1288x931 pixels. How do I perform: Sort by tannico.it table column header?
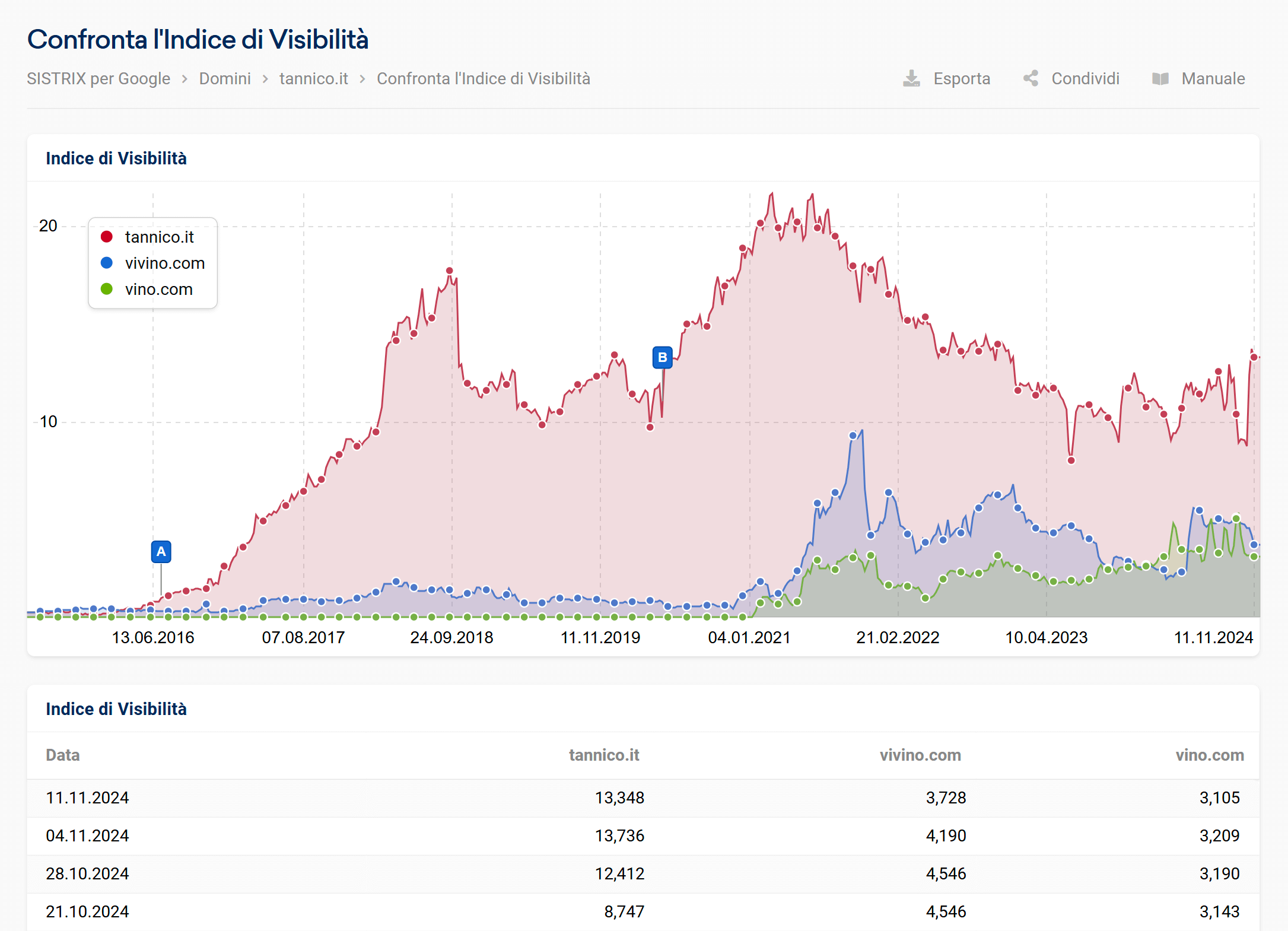click(604, 755)
